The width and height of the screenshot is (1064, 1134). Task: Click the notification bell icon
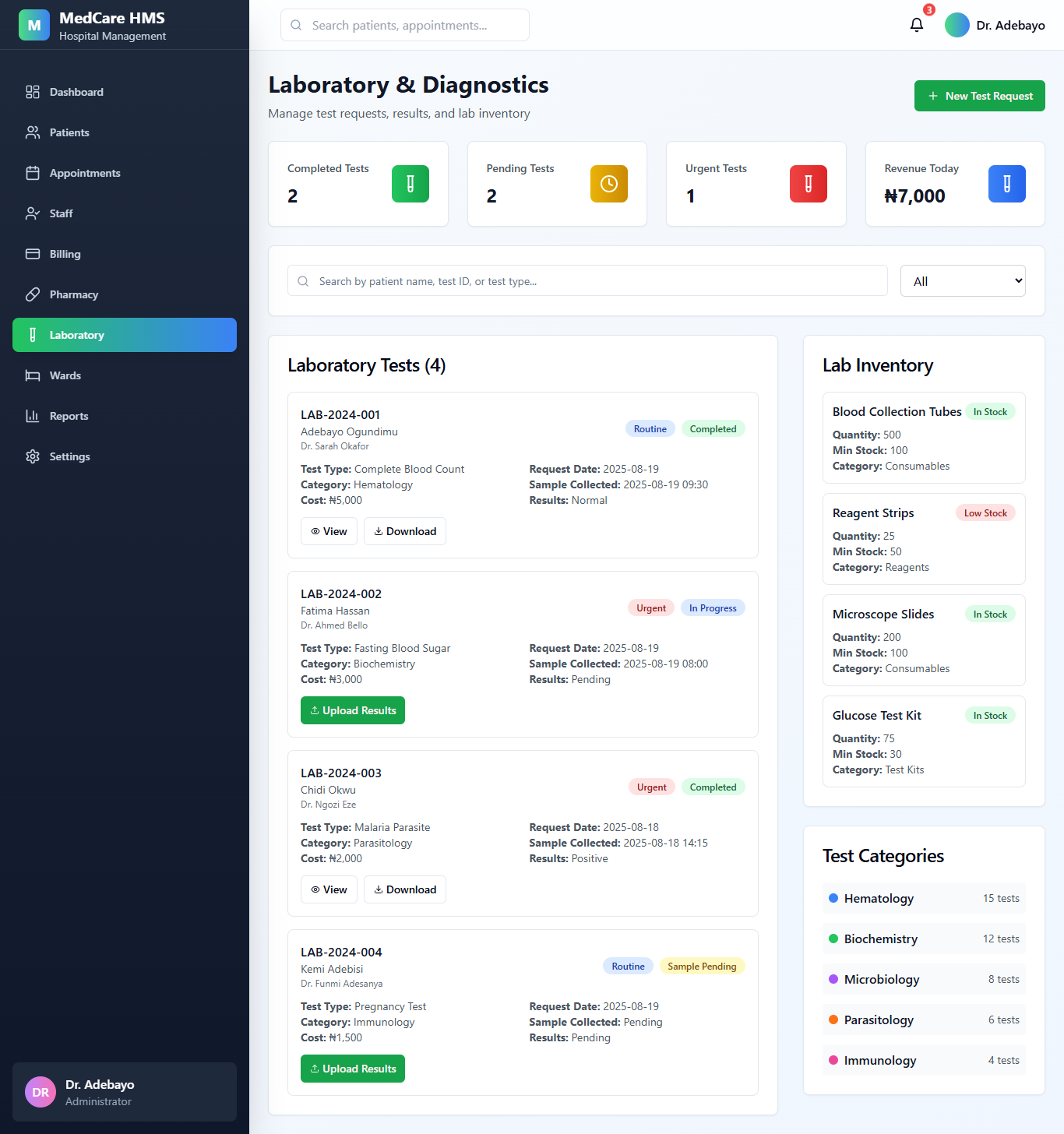click(917, 25)
